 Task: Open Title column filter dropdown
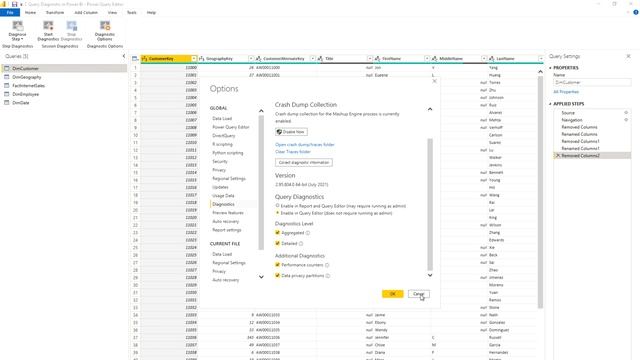[x=370, y=59]
